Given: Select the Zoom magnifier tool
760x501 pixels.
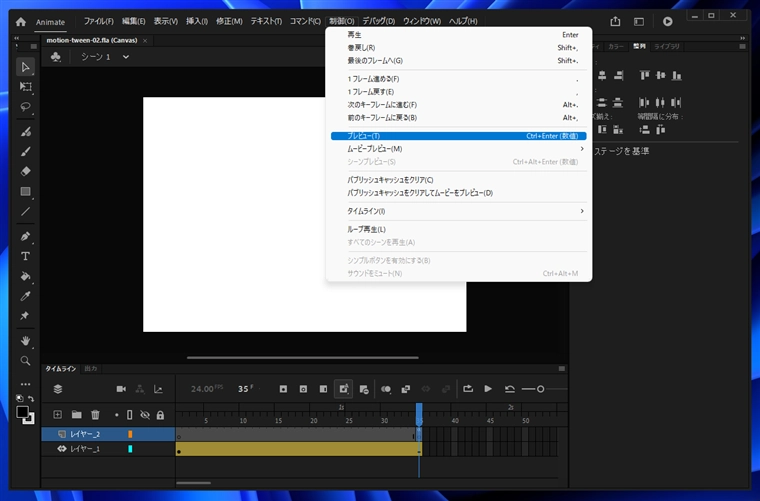Looking at the screenshot, I should pos(25,360).
